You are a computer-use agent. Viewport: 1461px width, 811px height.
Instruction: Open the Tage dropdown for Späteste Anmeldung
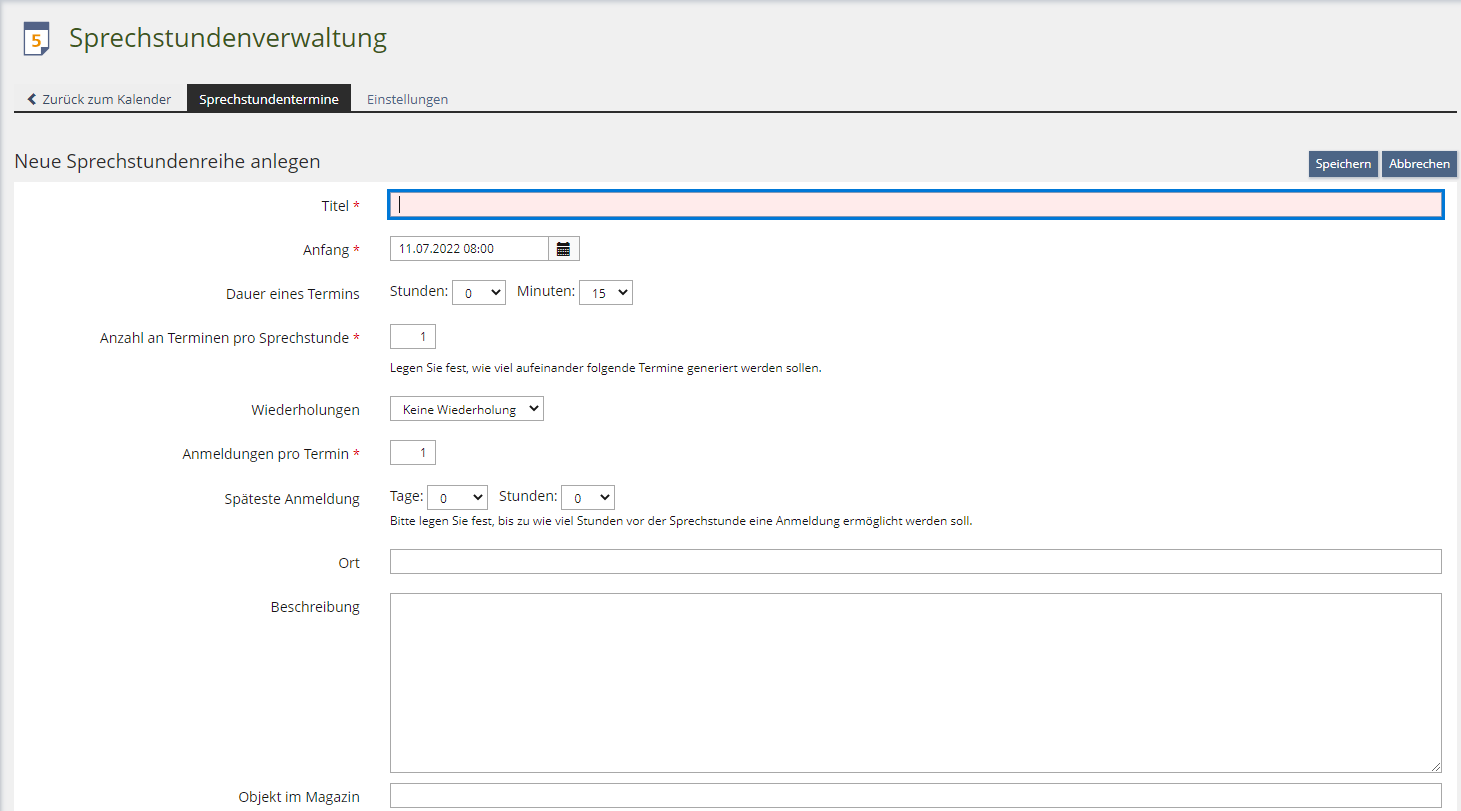tap(457, 498)
